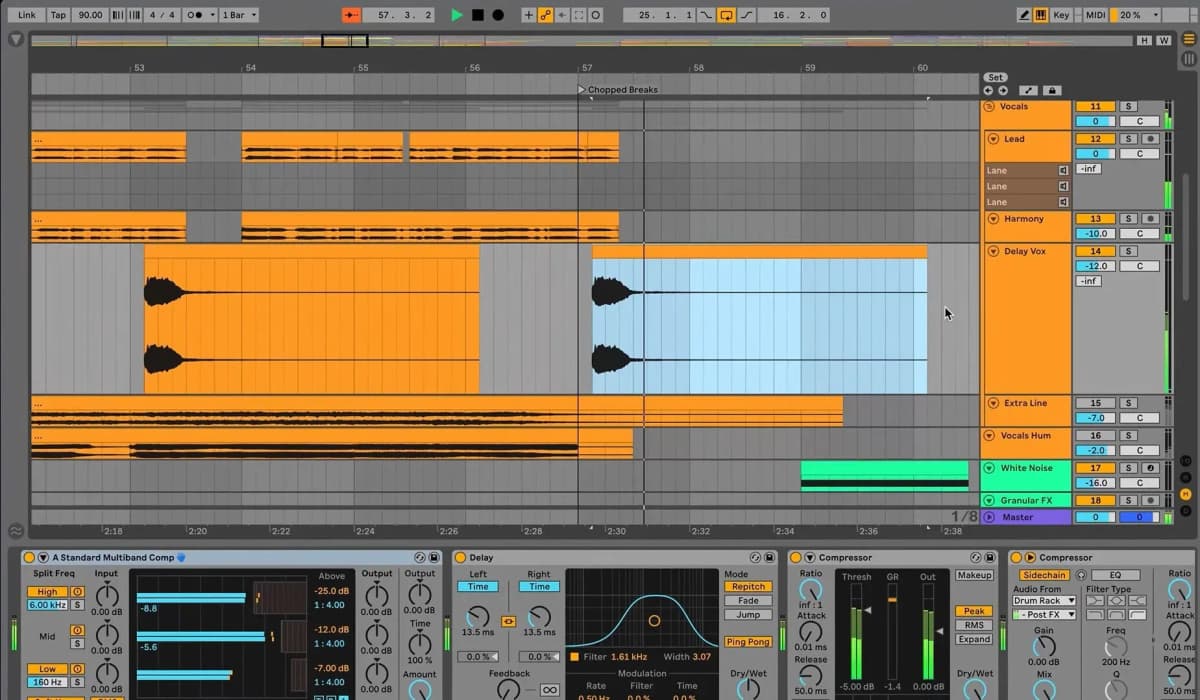This screenshot has height=700, width=1200.
Task: Select the light blue Delay Vox clip
Action: tap(760, 320)
